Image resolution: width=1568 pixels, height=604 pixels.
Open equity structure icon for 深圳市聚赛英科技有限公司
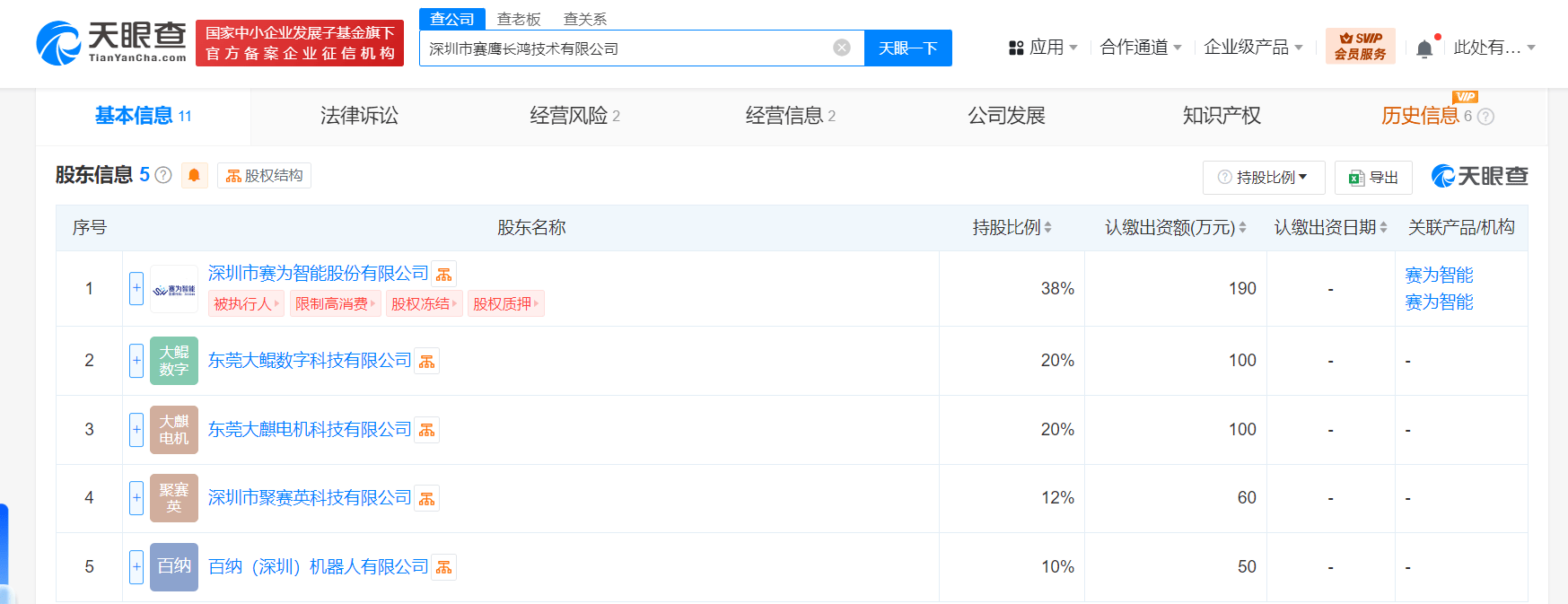427,498
